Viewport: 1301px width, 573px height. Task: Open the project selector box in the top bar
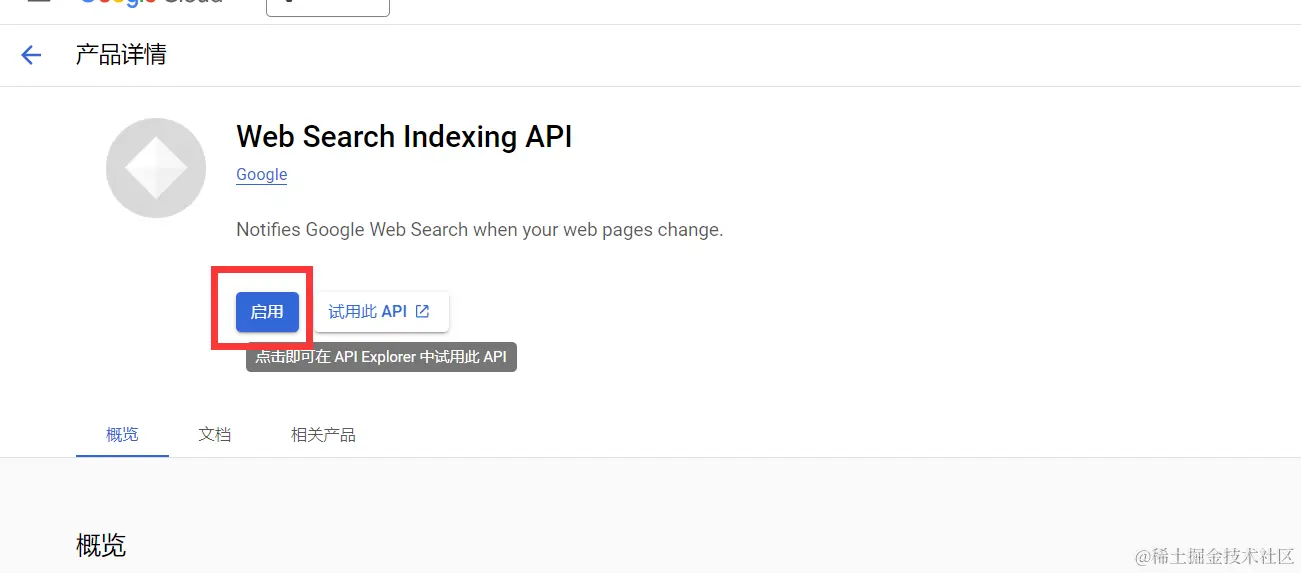click(328, 8)
